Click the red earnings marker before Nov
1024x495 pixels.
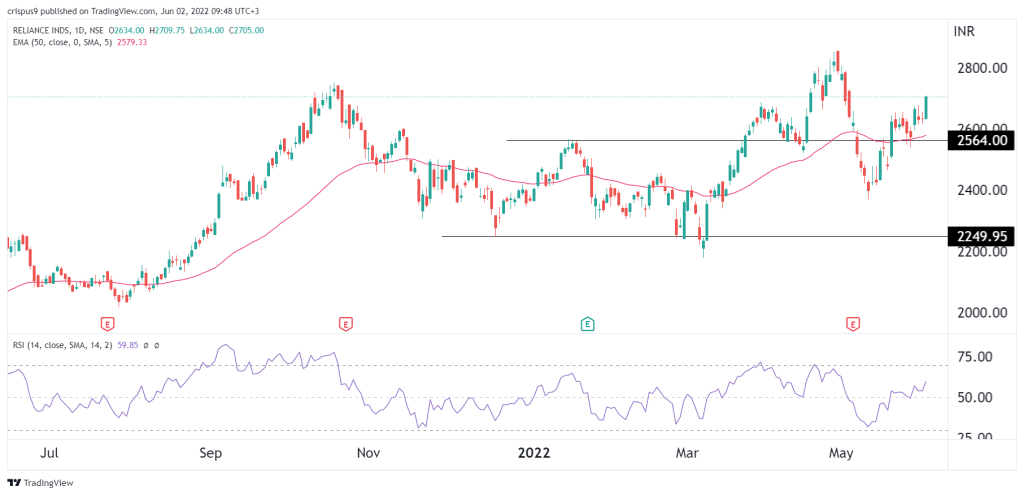pyautogui.click(x=345, y=323)
